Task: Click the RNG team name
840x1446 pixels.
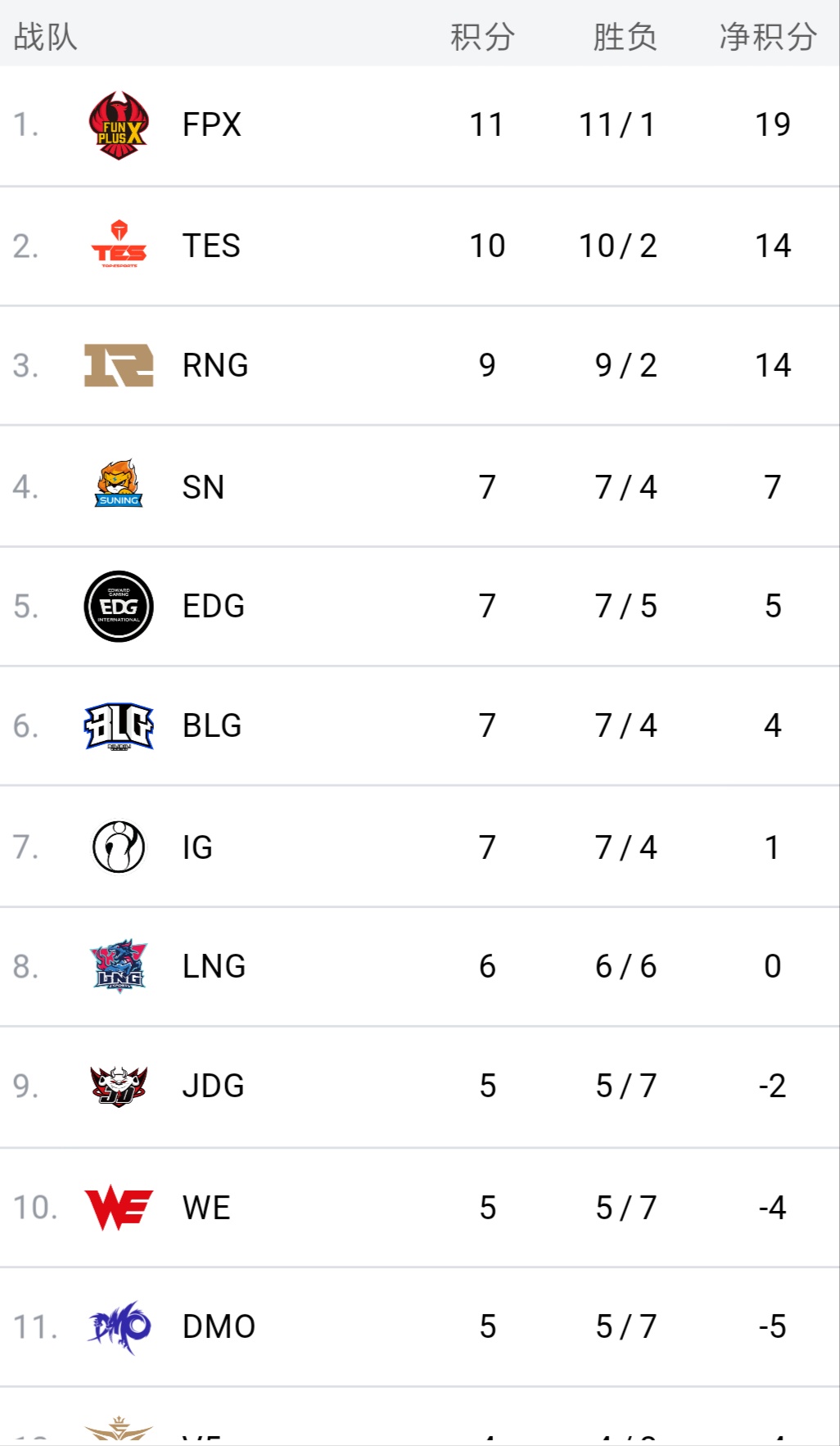Action: (215, 365)
